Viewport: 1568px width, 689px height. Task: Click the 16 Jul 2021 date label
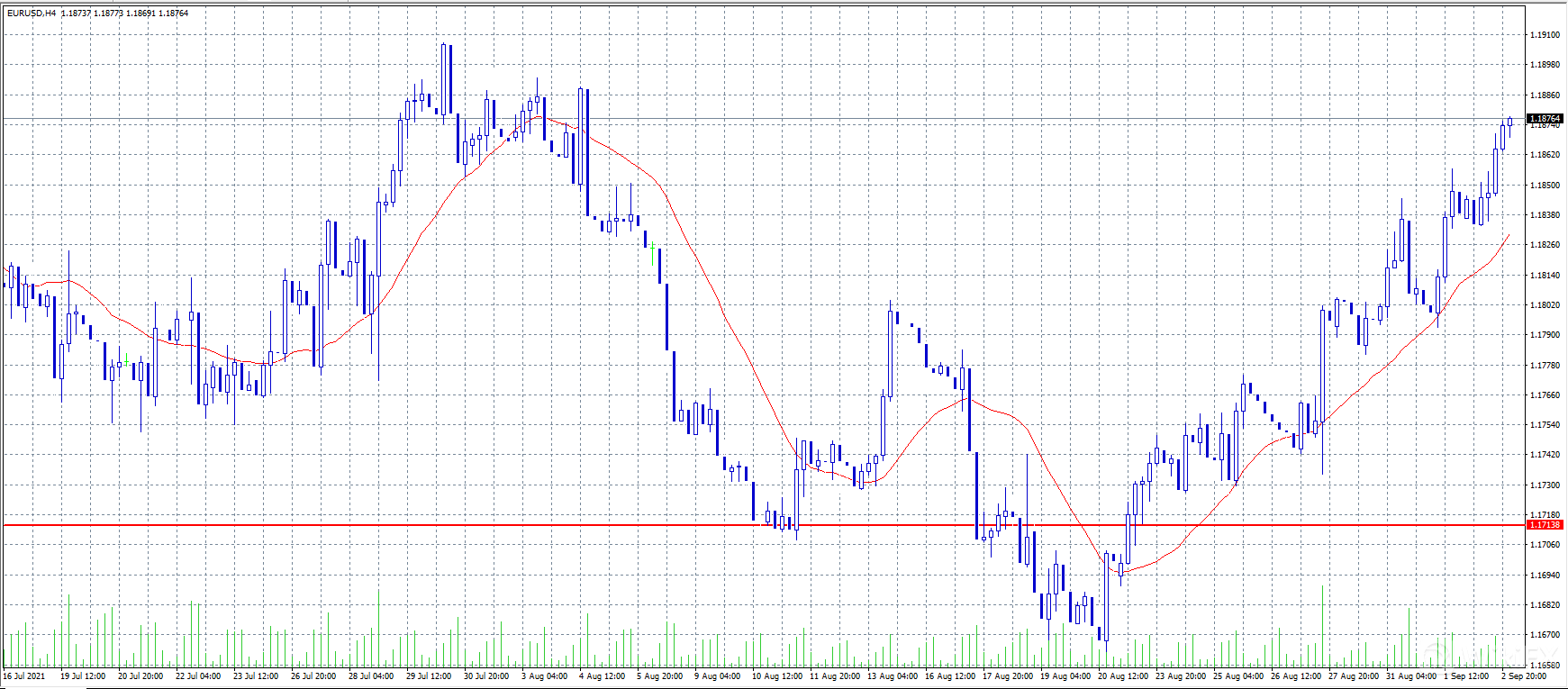pos(24,676)
